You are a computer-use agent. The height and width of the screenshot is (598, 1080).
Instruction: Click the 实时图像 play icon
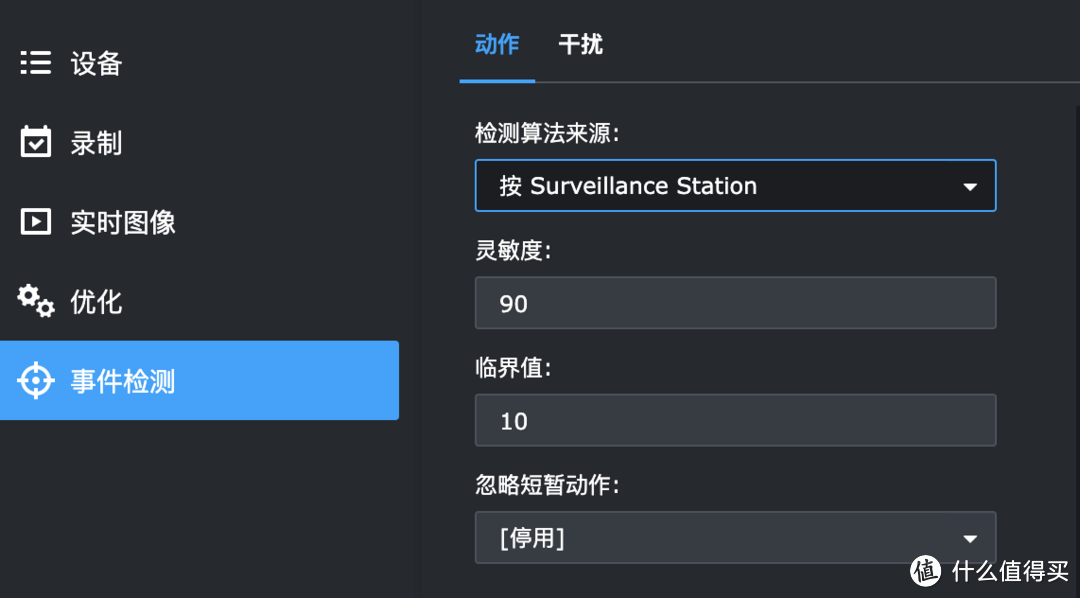(x=35, y=222)
